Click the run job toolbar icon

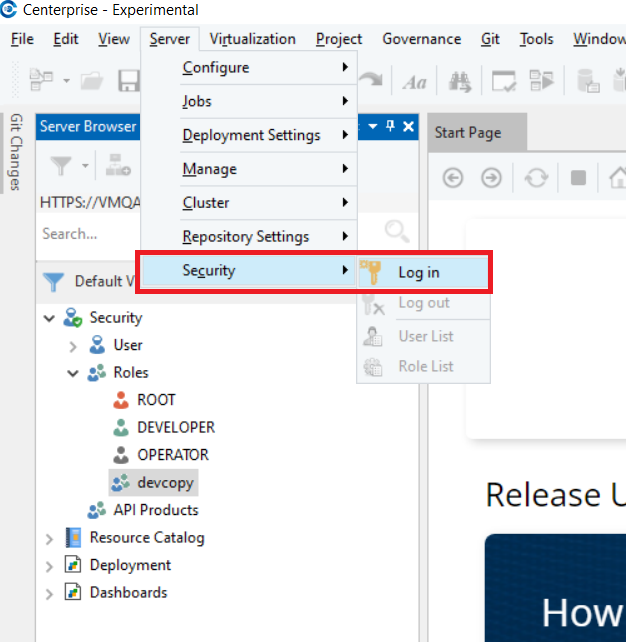tap(541, 80)
